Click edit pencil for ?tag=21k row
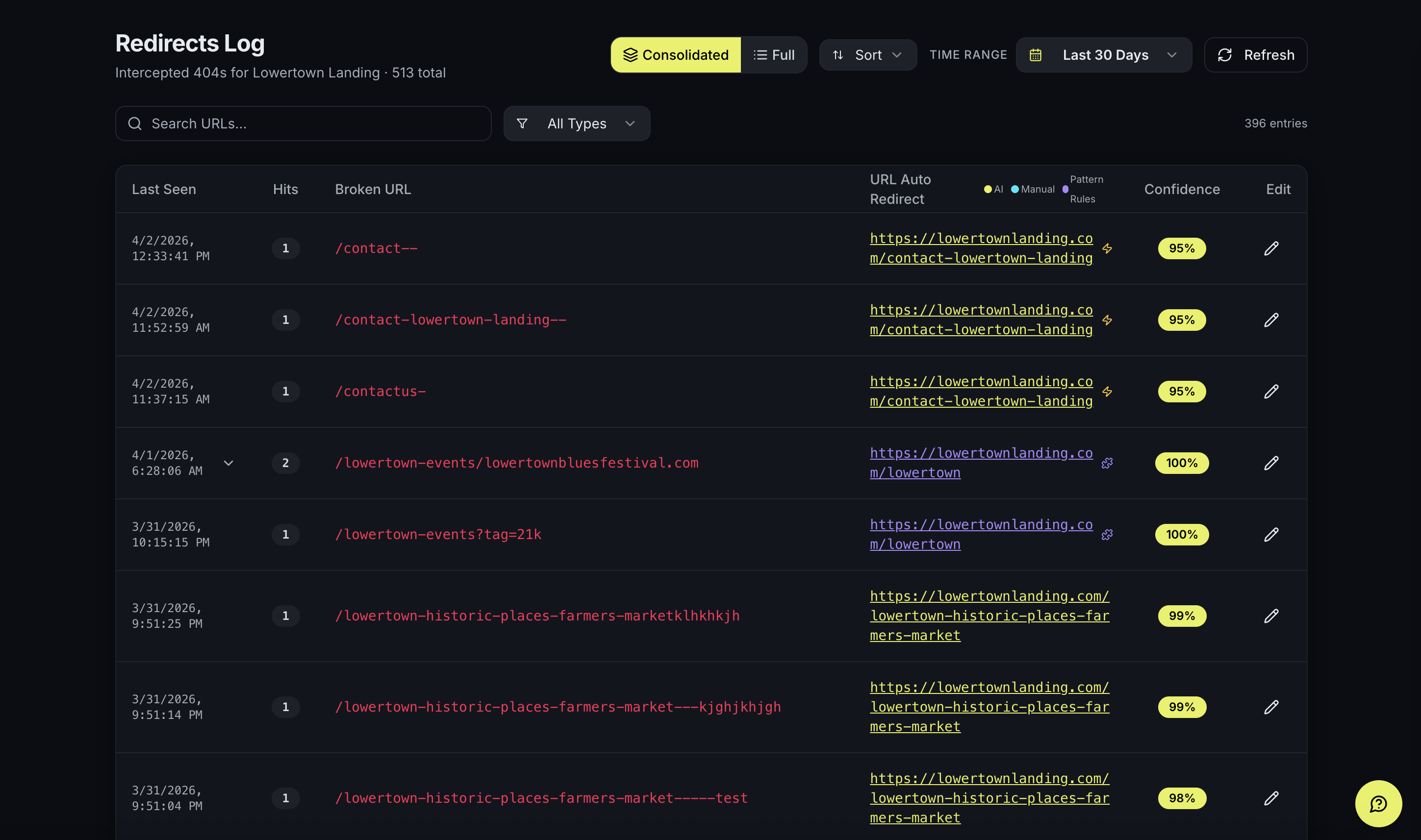The height and width of the screenshot is (840, 1421). 1271,534
